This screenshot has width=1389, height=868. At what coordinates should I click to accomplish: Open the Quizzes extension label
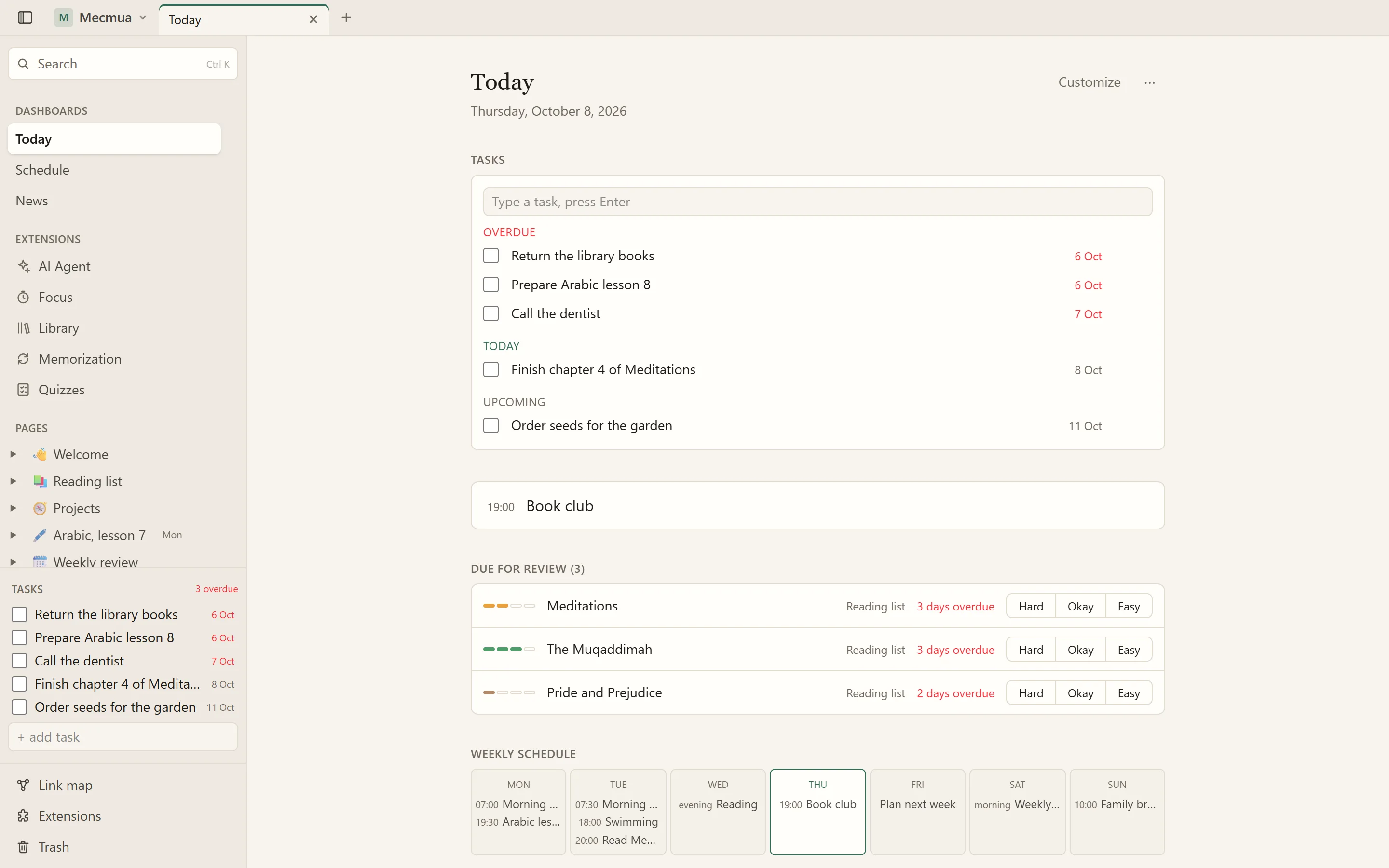(61, 390)
